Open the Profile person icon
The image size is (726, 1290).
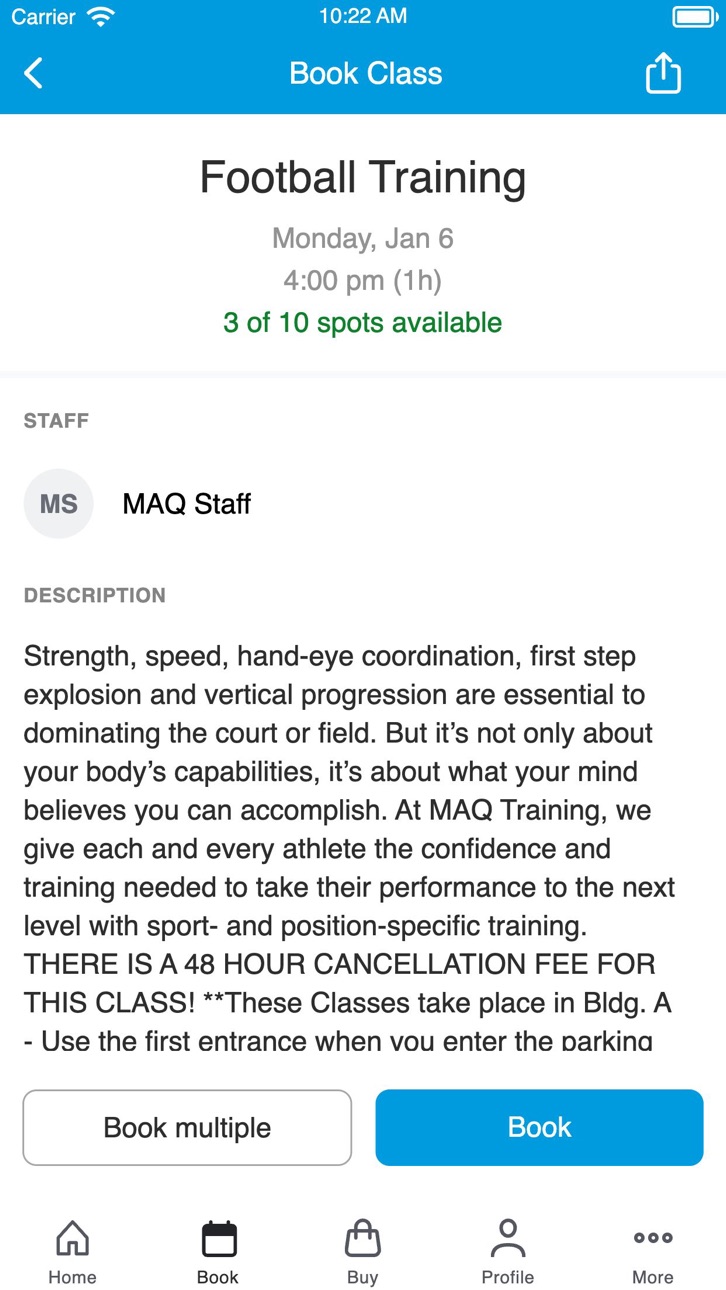pyautogui.click(x=508, y=1238)
